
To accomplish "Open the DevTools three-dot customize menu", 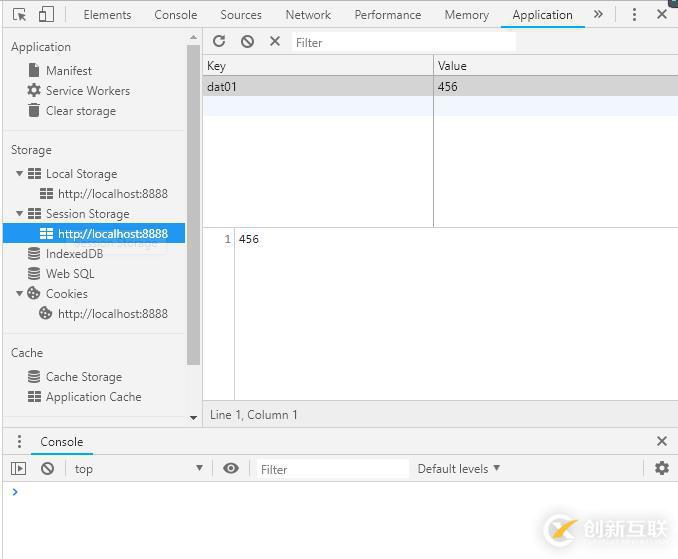I will click(634, 14).
